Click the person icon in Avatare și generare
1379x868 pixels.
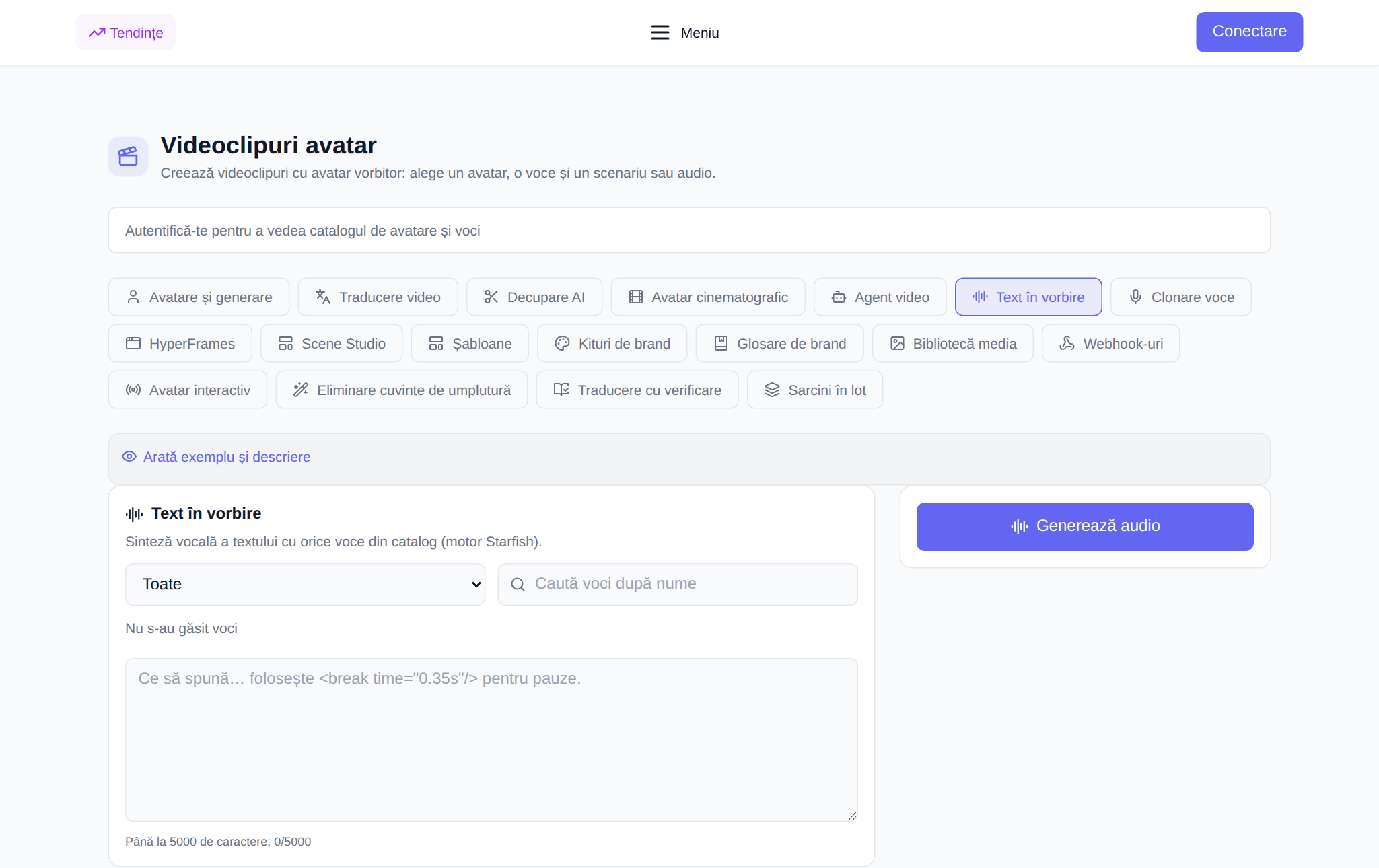point(133,297)
